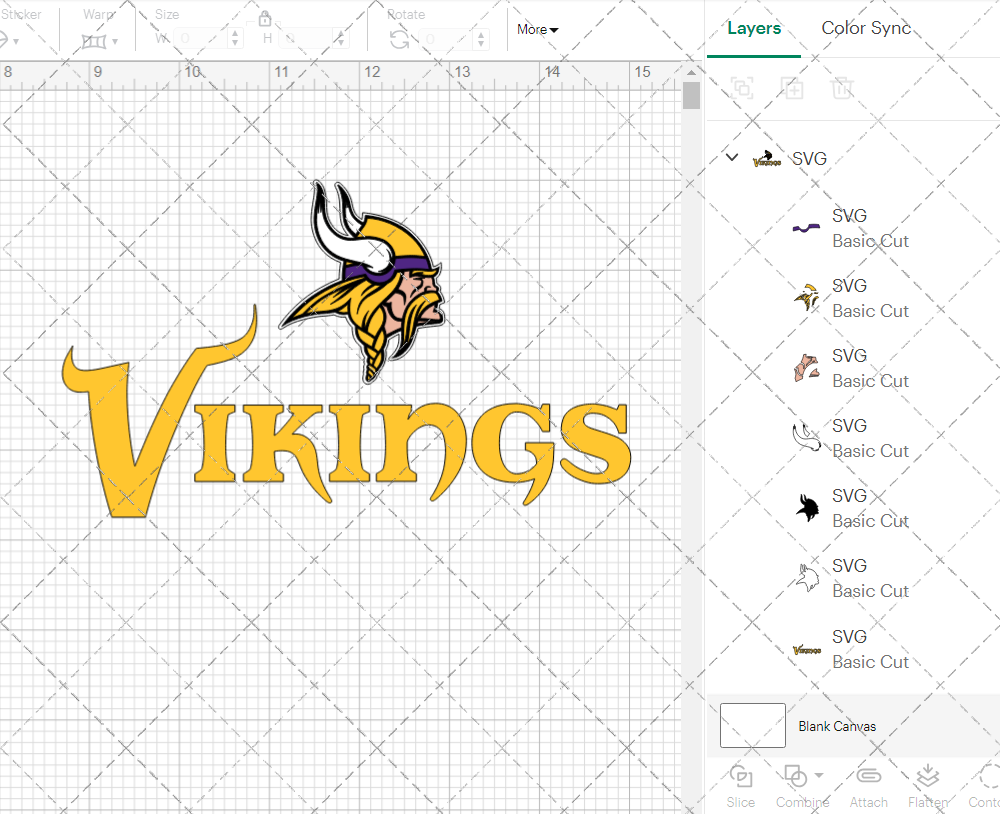Select the purple headband SVG layer
Viewport: 1000px width, 814px height.
[850, 228]
